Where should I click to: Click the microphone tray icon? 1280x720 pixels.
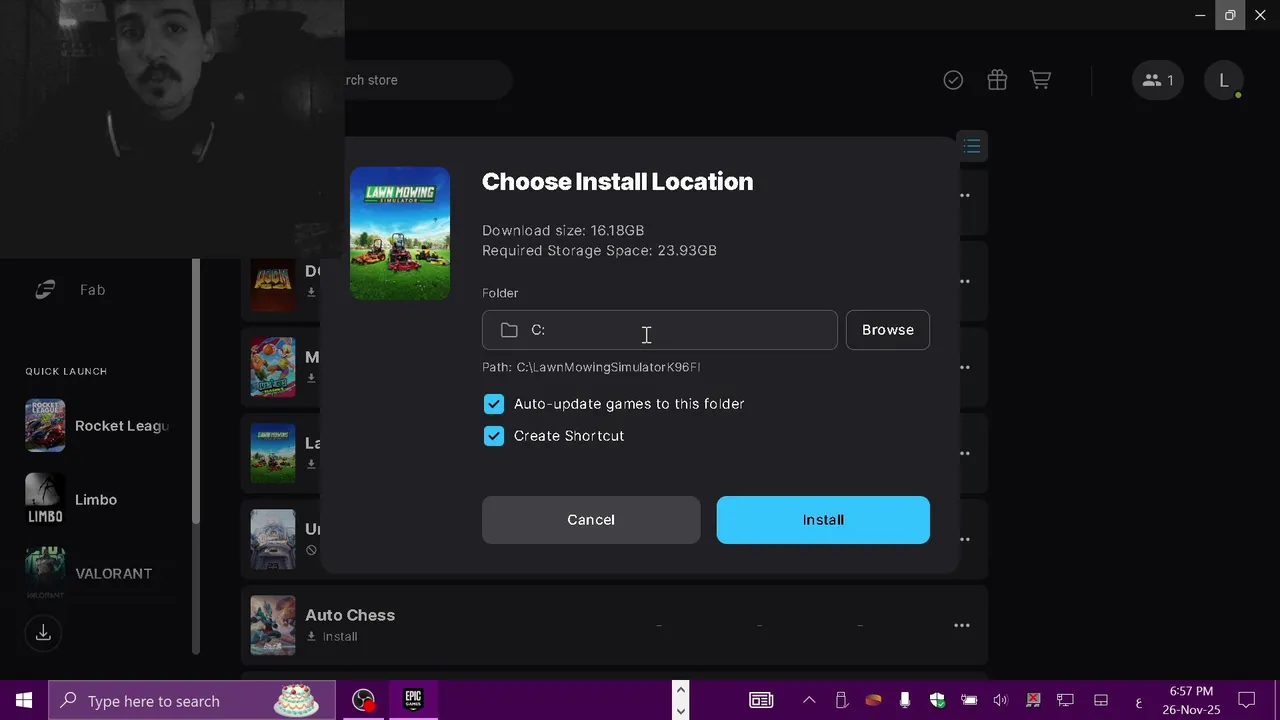(x=905, y=701)
